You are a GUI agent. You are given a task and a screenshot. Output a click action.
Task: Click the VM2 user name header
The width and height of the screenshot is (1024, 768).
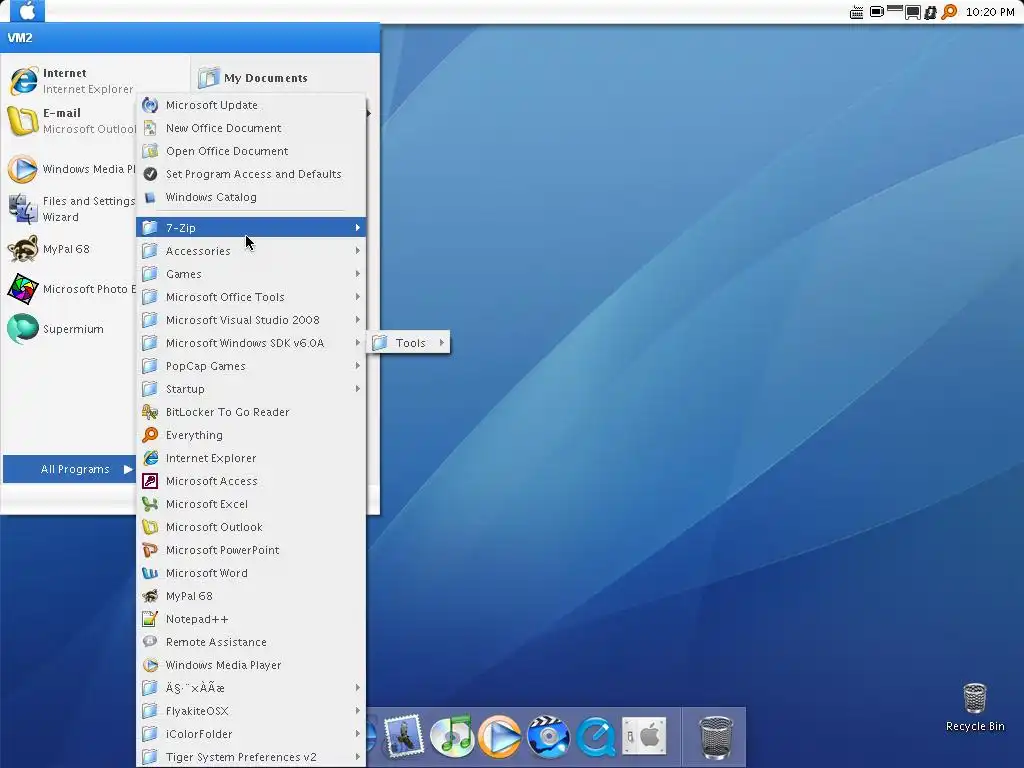click(x=20, y=38)
